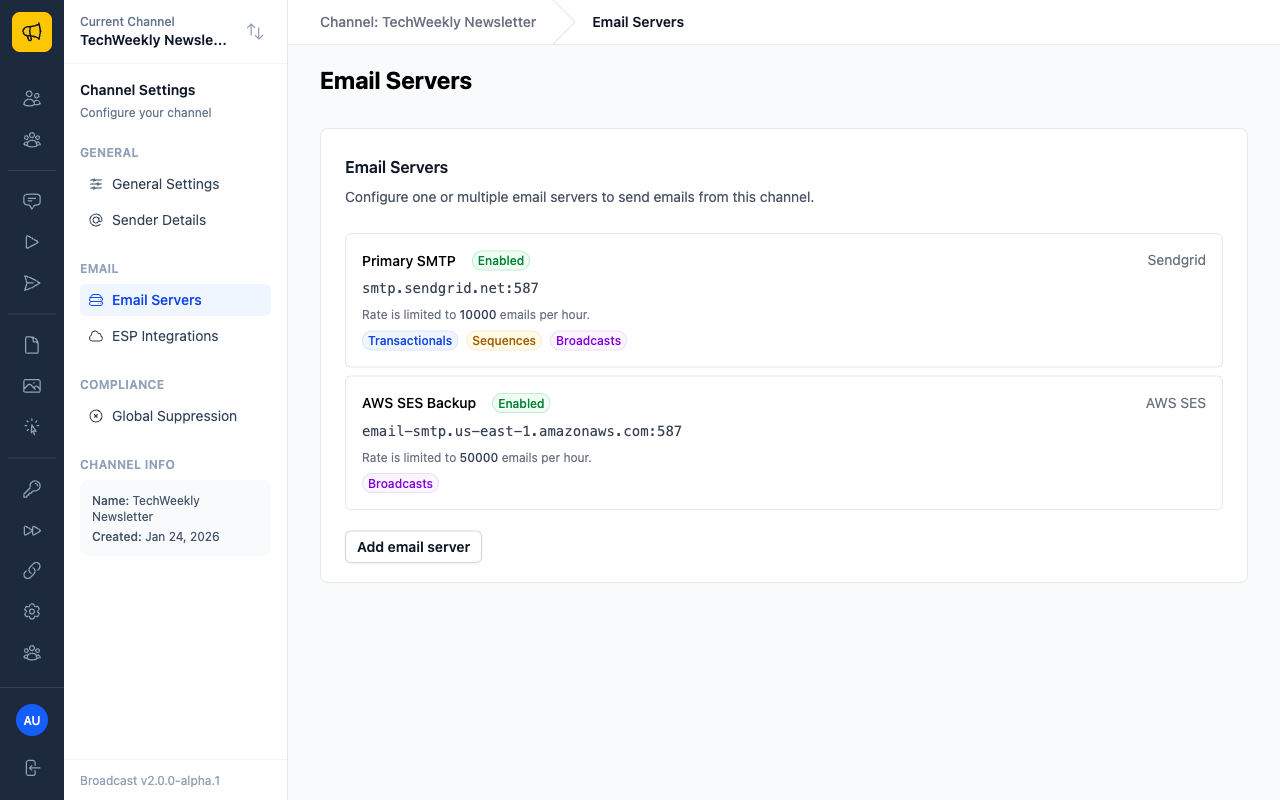Open the speech bubble transactional icon
Screen dimensions: 1280x800
click(x=32, y=201)
